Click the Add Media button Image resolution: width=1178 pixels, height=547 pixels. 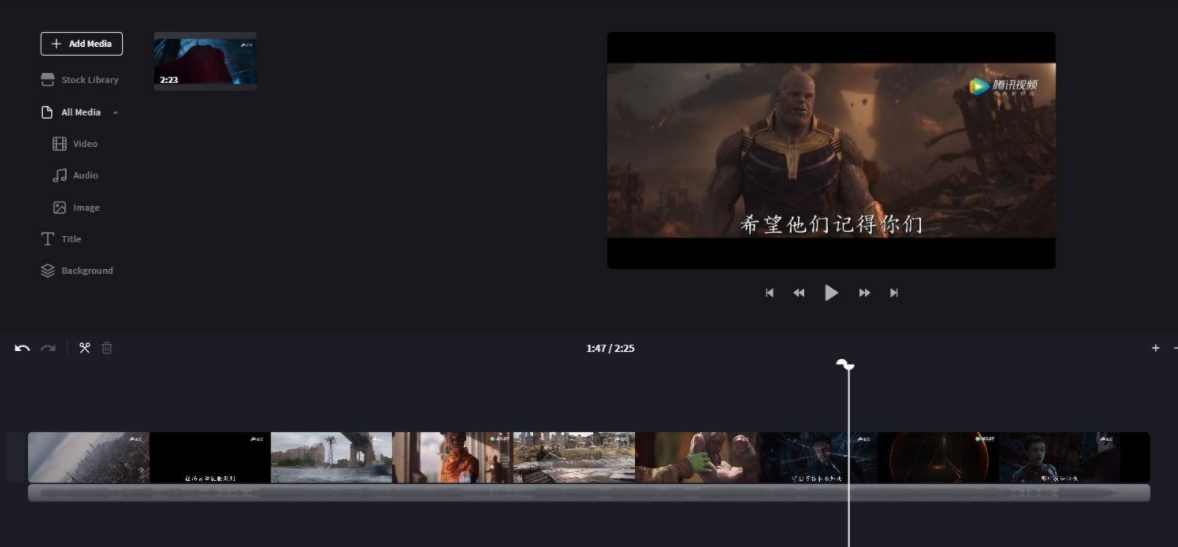(x=81, y=44)
